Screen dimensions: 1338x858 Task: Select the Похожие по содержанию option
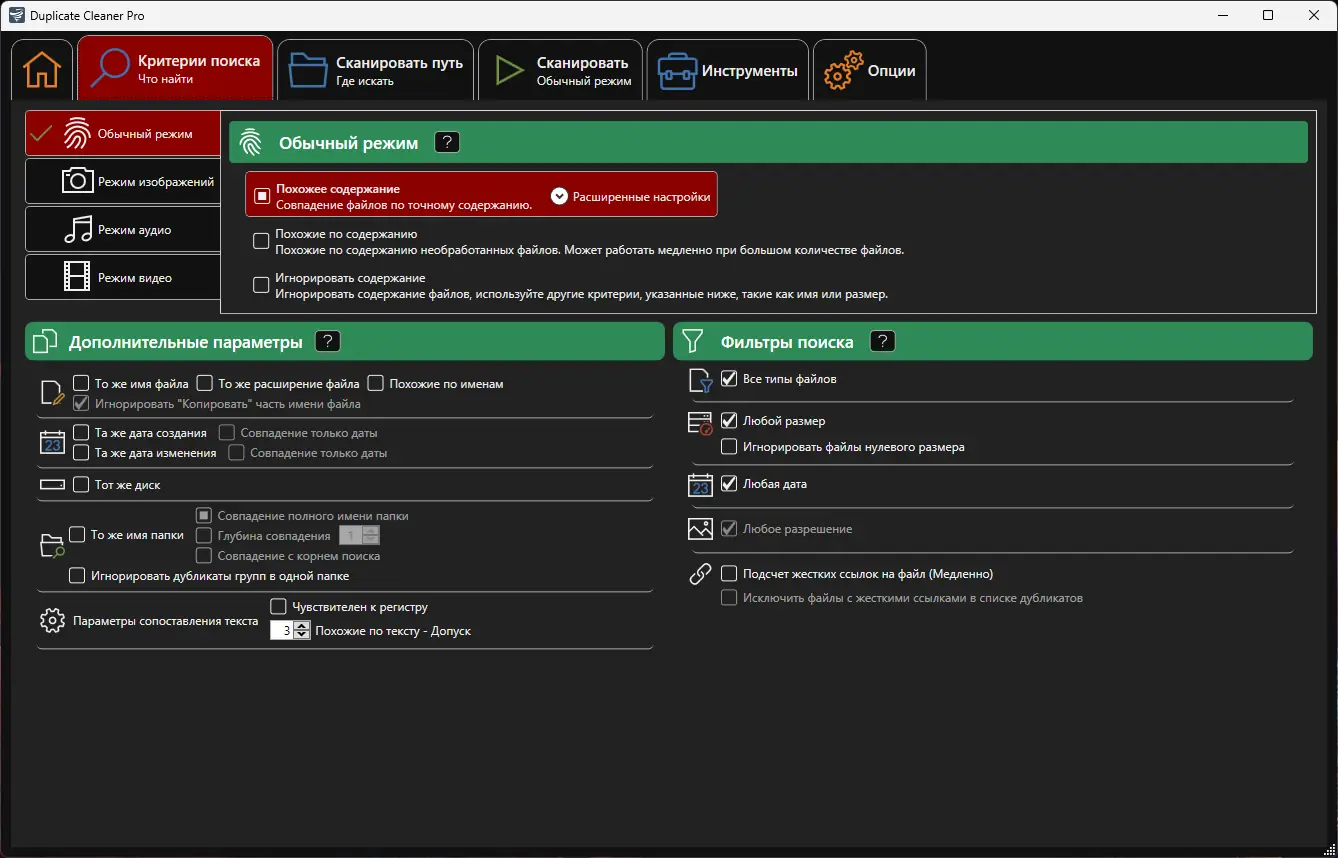pyautogui.click(x=262, y=241)
